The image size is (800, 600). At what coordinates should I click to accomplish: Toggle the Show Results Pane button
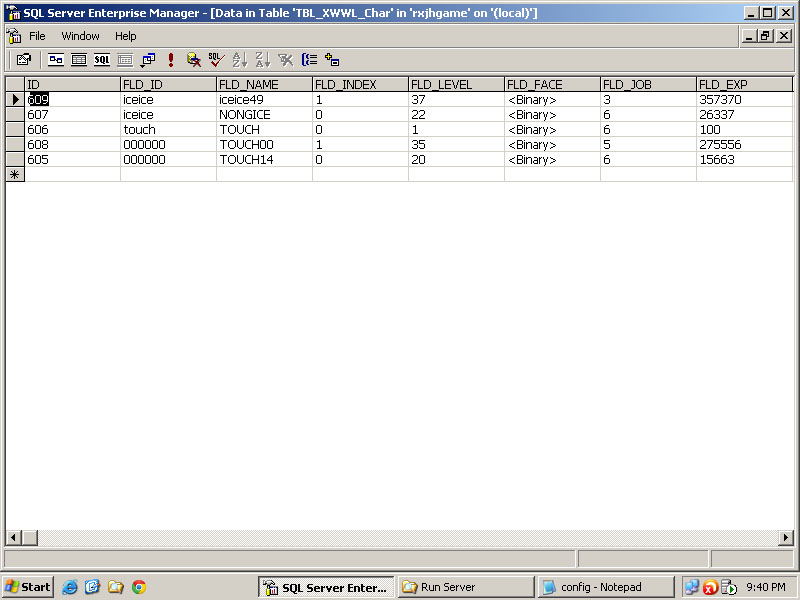coord(124,60)
